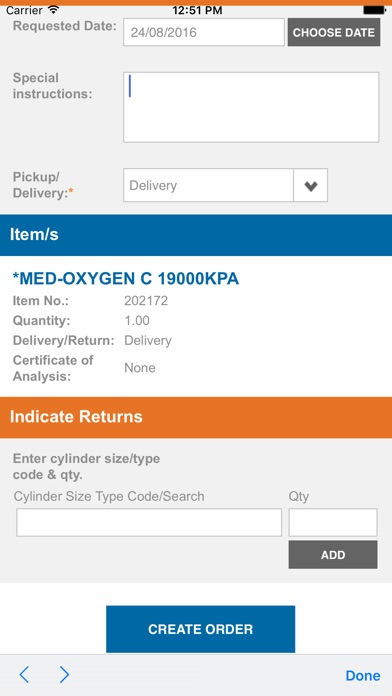Click the ADD returns button

click(333, 554)
